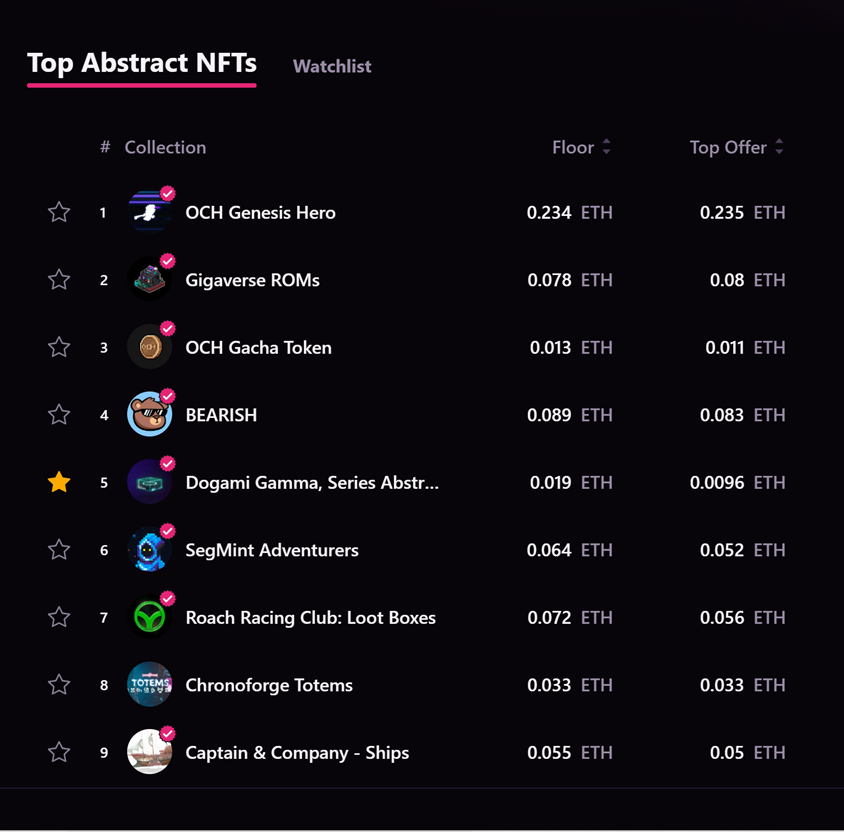Click the Collection column header
Viewport: 844px width, 832px height.
coord(165,147)
